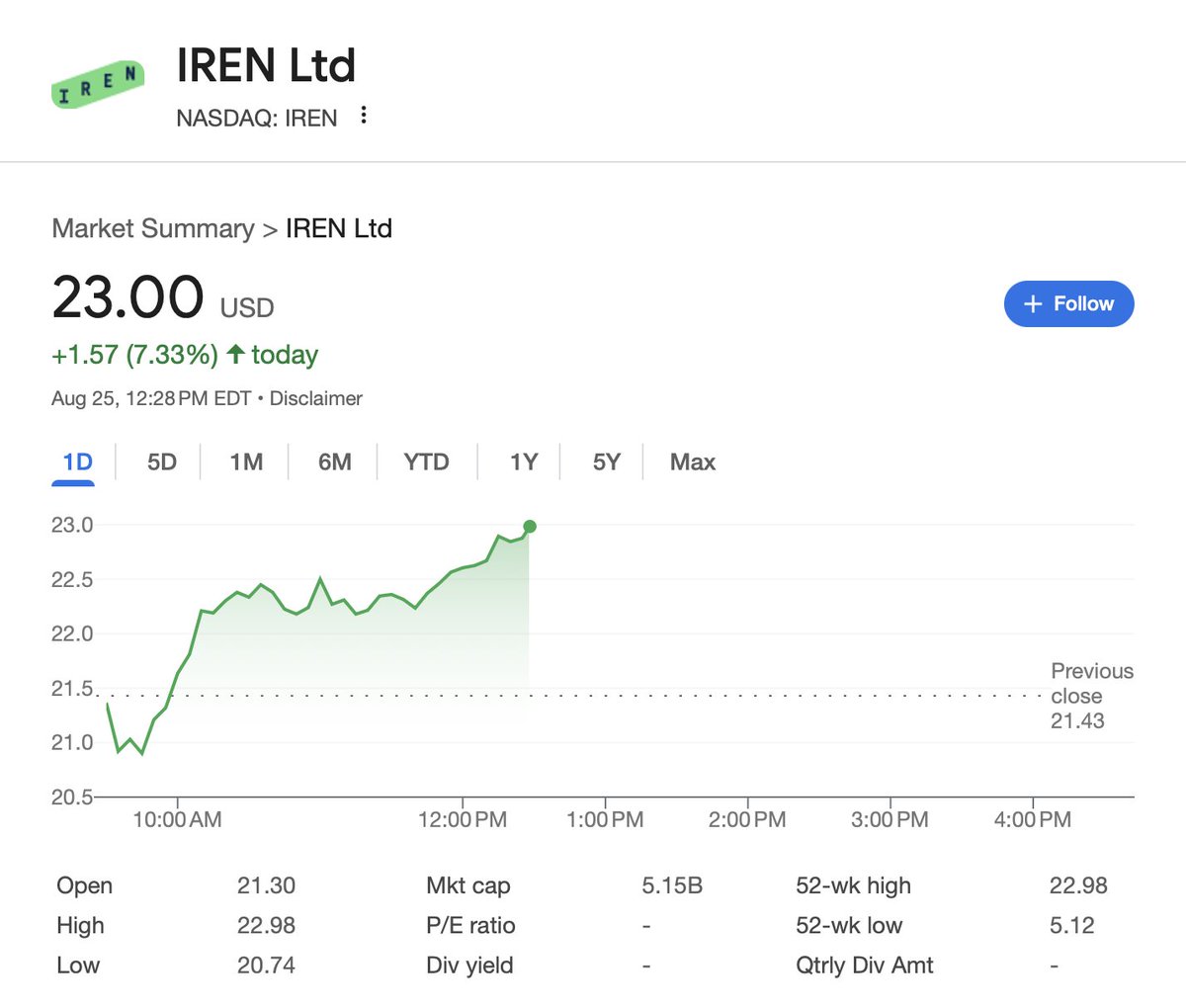Image resolution: width=1186 pixels, height=1008 pixels.
Task: Click the +1.57 (7.33%) change text
Action: [134, 354]
